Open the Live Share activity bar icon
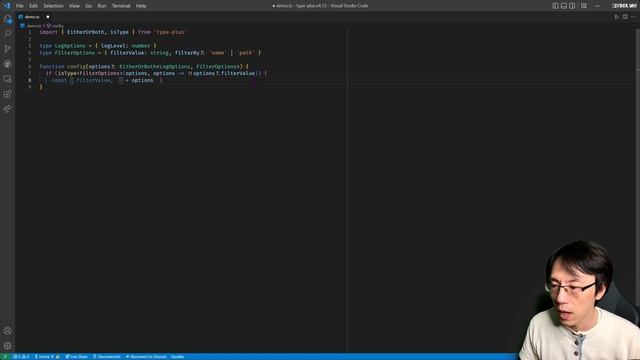 7,109
